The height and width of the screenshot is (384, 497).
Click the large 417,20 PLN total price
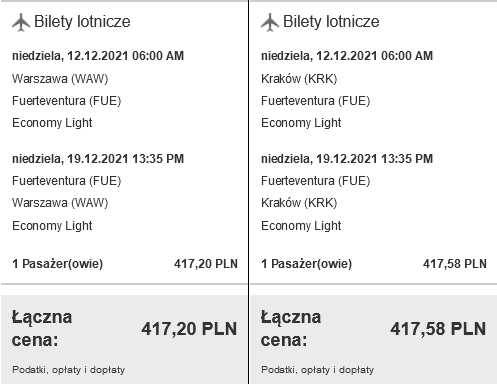(189, 329)
